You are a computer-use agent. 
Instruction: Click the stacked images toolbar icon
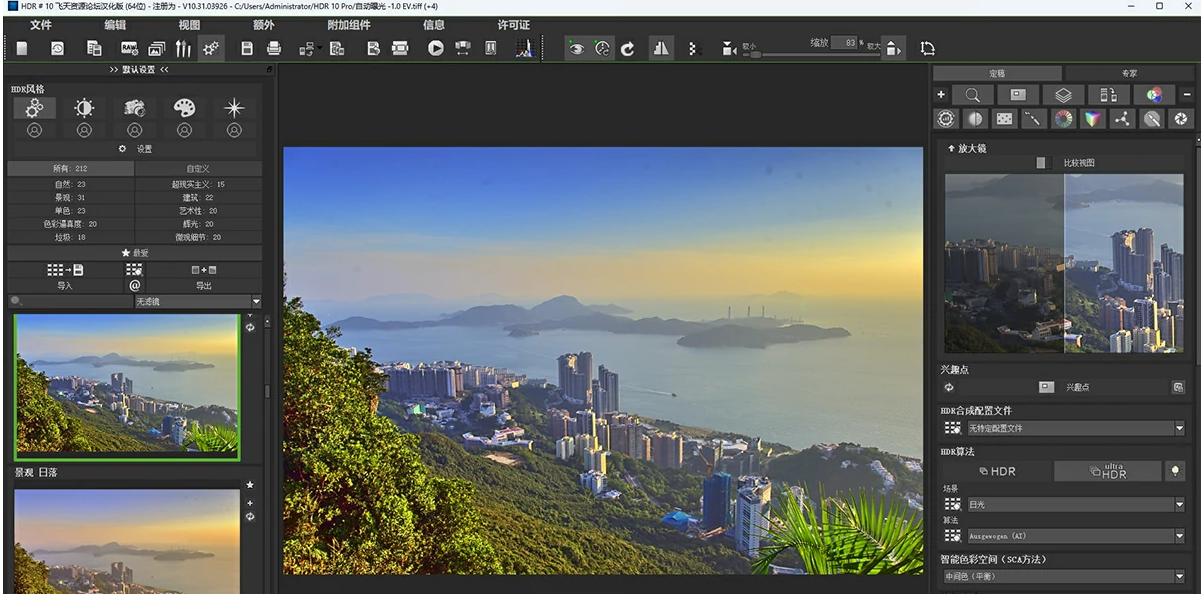(157, 48)
